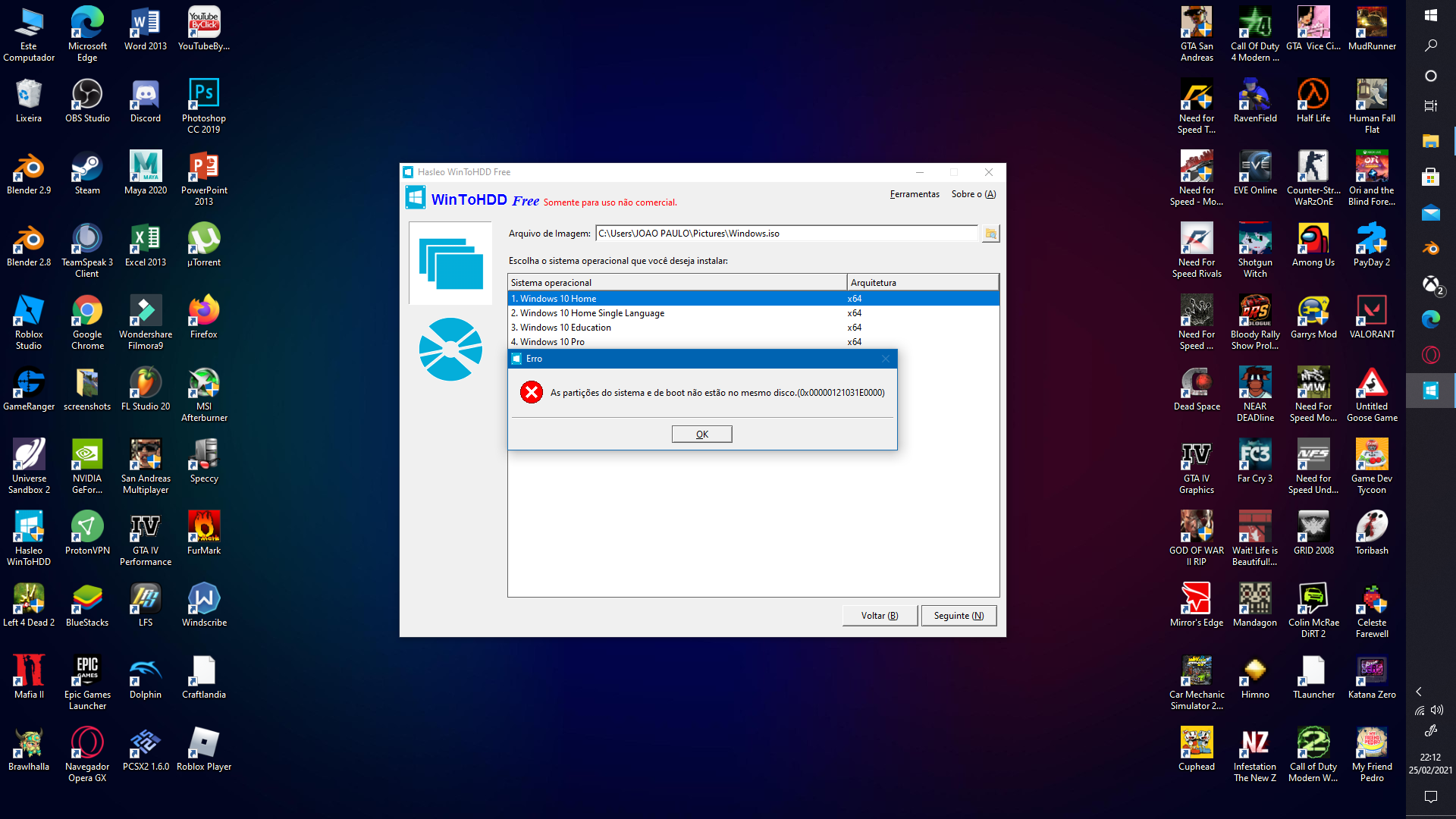Open the Windows Start button
Viewport: 1456px width, 819px height.
(1431, 15)
